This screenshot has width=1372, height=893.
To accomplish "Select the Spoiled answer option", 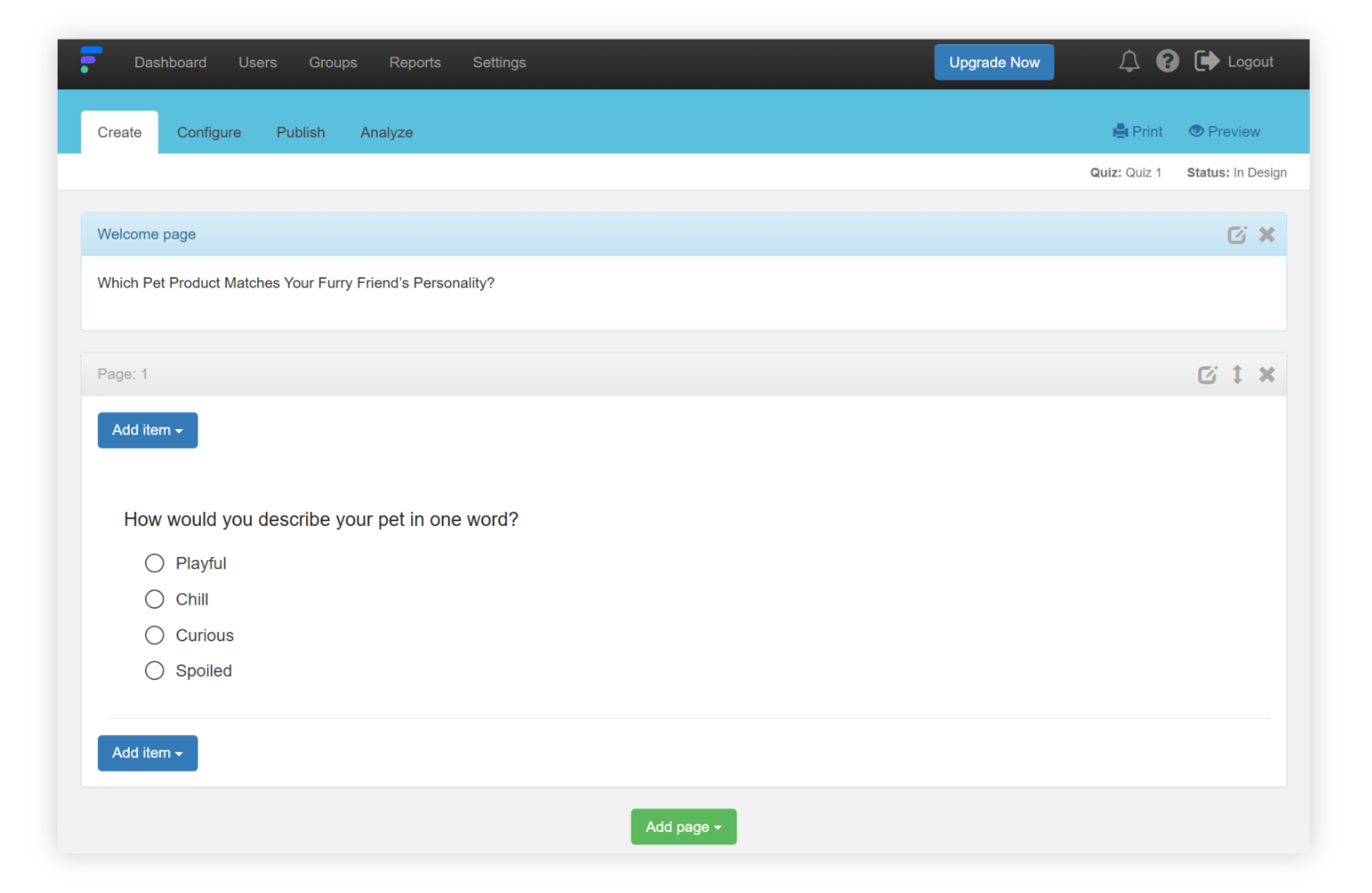I will pos(155,670).
